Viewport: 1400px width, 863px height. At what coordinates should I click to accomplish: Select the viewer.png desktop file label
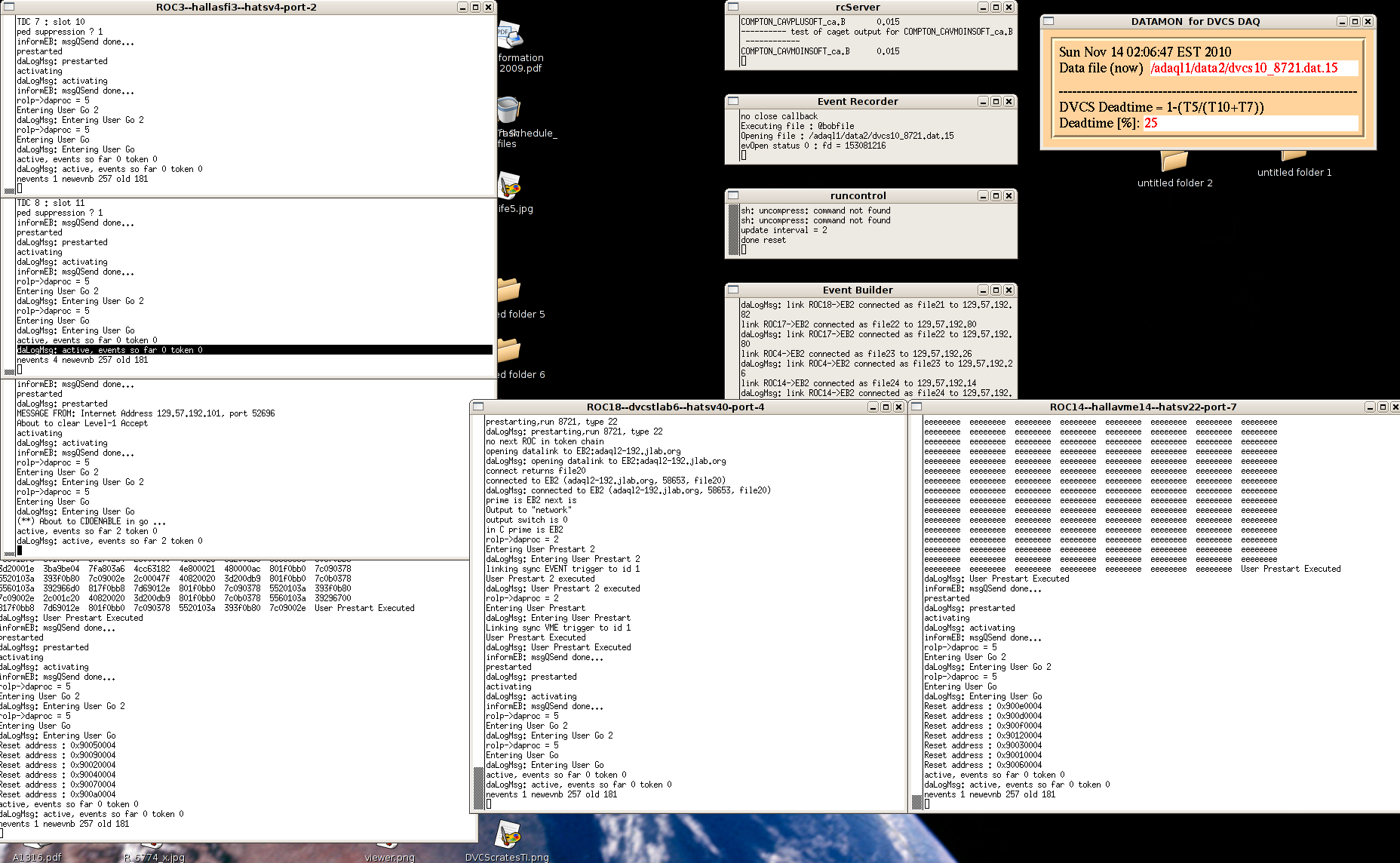[x=389, y=857]
